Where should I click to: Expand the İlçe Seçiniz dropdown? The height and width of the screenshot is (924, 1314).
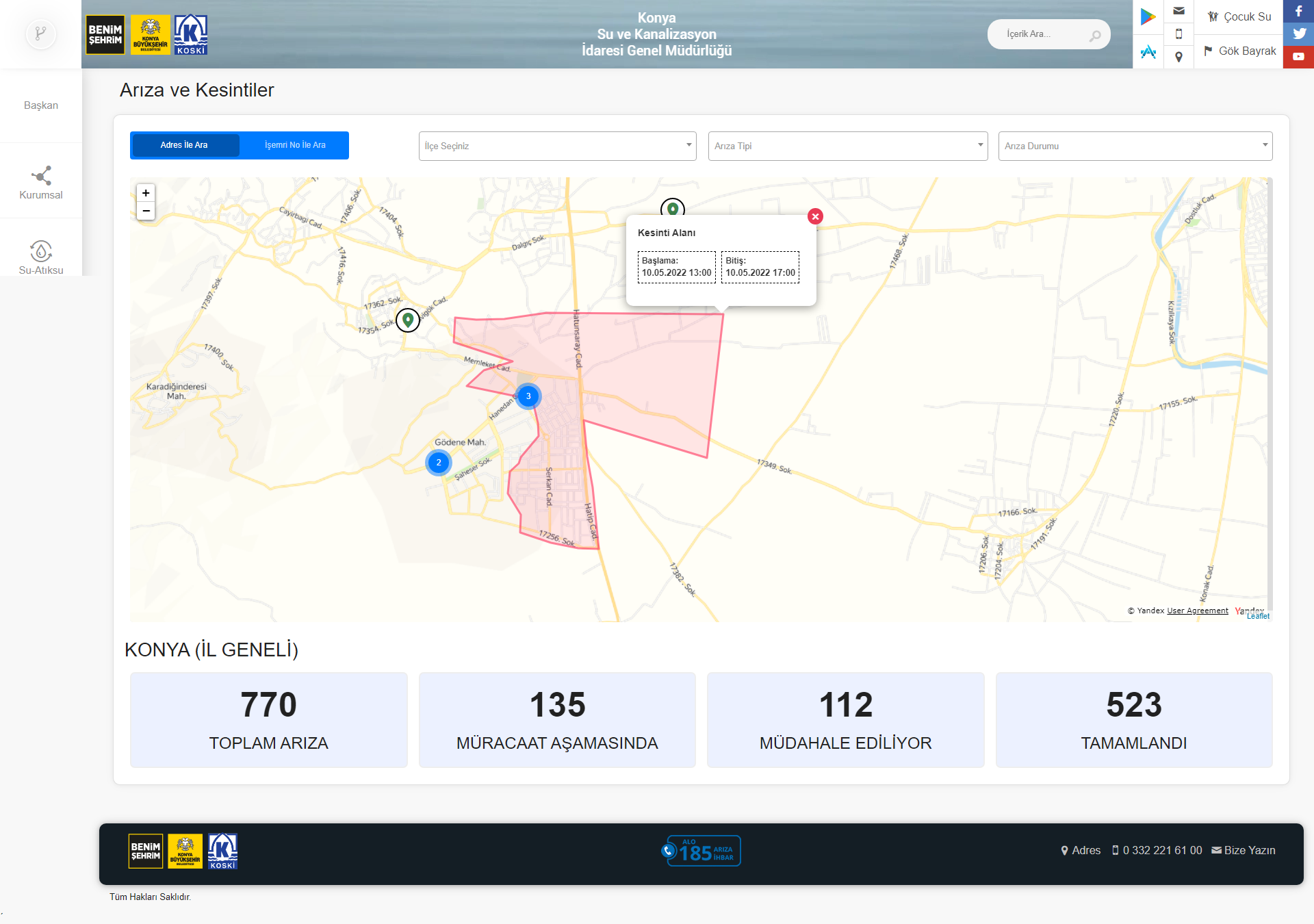(x=557, y=146)
